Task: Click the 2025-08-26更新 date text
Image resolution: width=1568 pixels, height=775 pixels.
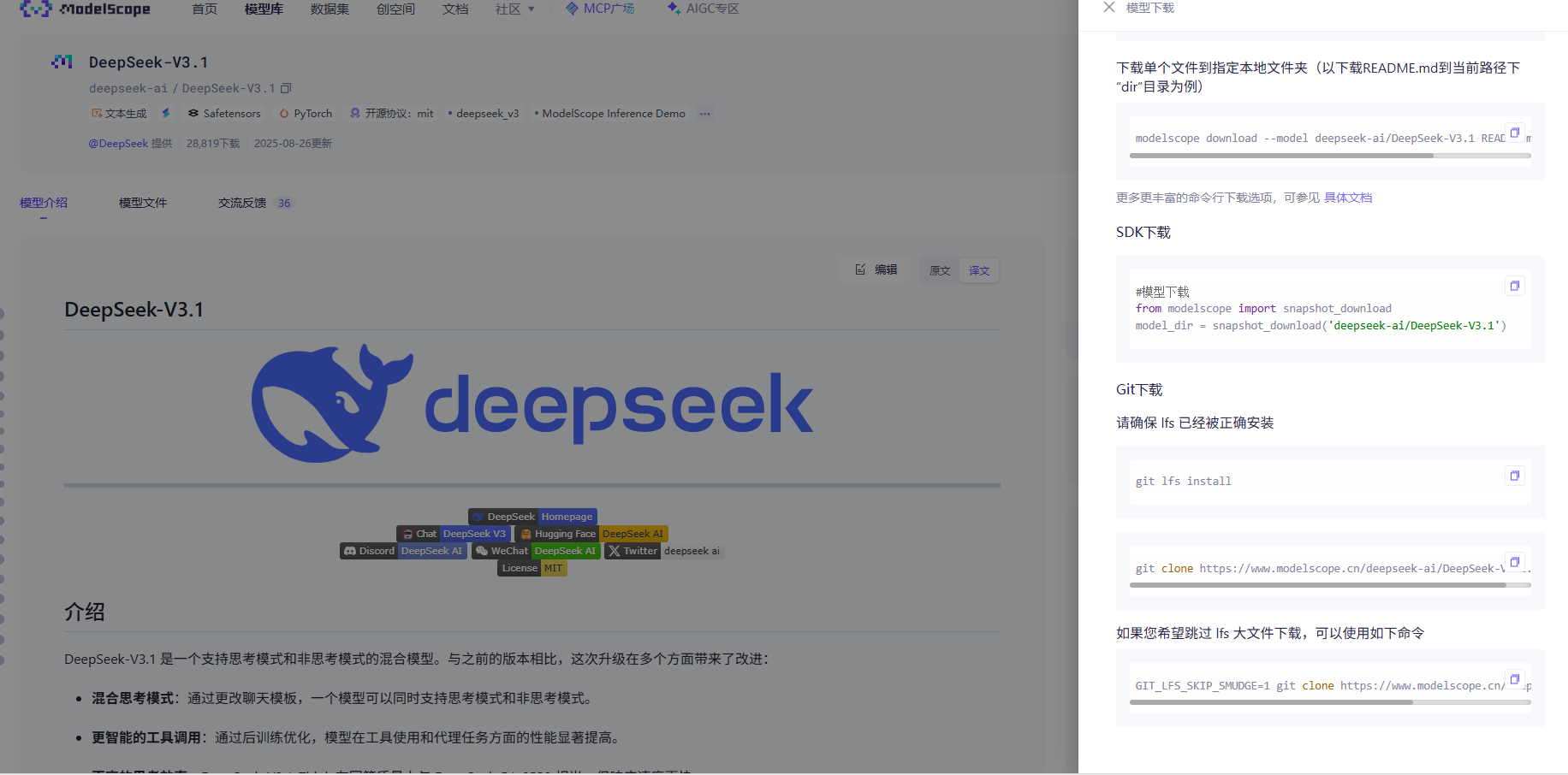Action: [293, 144]
